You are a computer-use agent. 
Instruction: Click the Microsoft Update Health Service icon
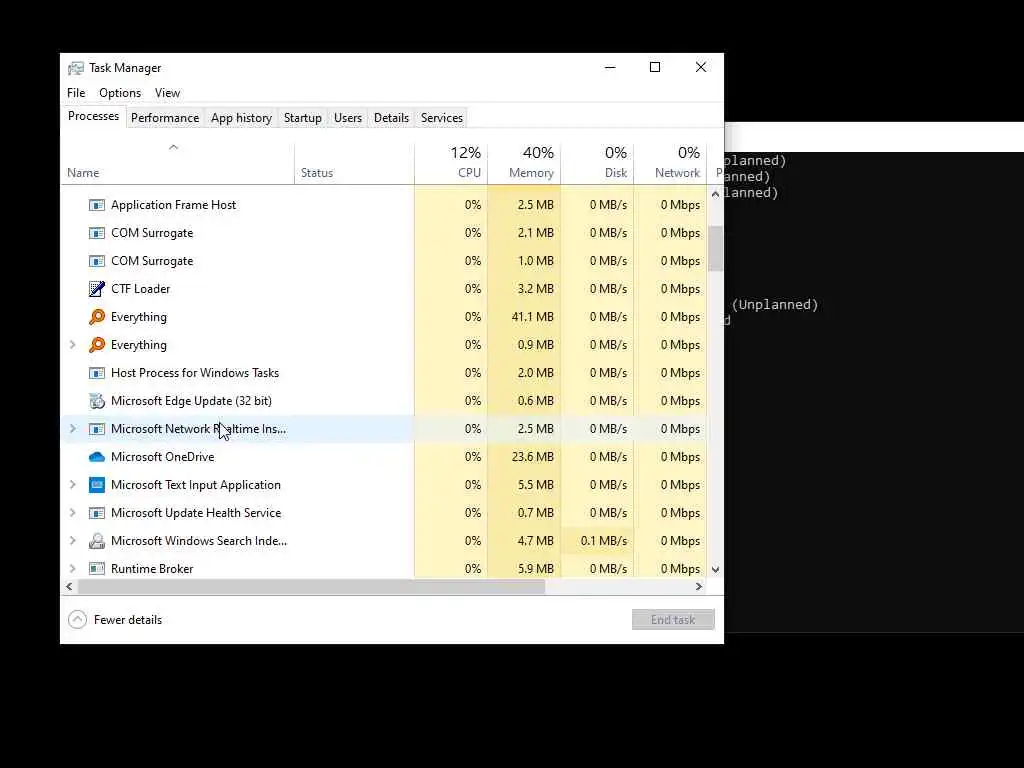click(x=97, y=513)
